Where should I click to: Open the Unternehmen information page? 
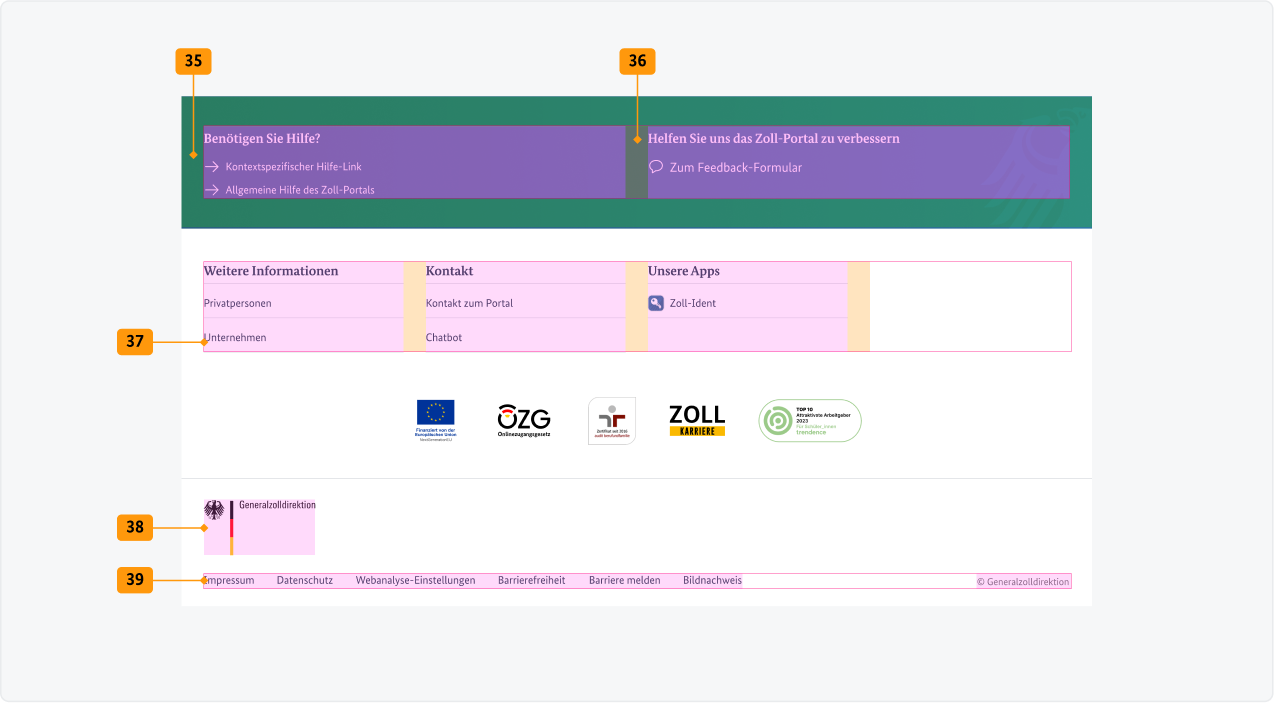point(235,337)
